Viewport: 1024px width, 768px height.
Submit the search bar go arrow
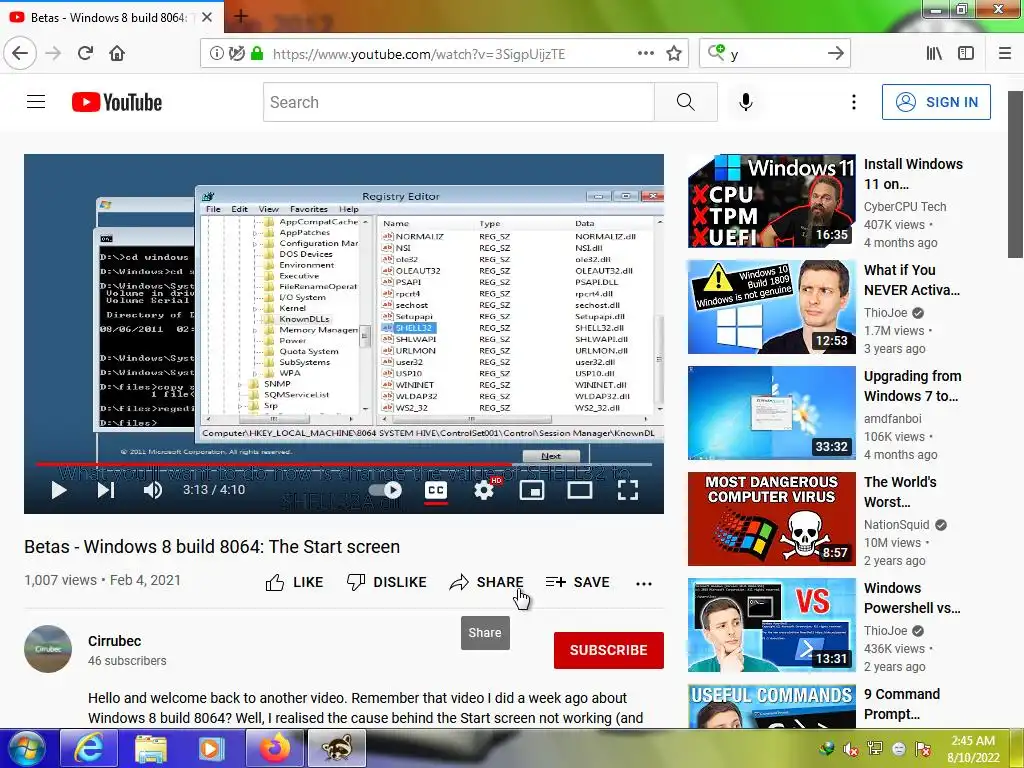pos(836,54)
